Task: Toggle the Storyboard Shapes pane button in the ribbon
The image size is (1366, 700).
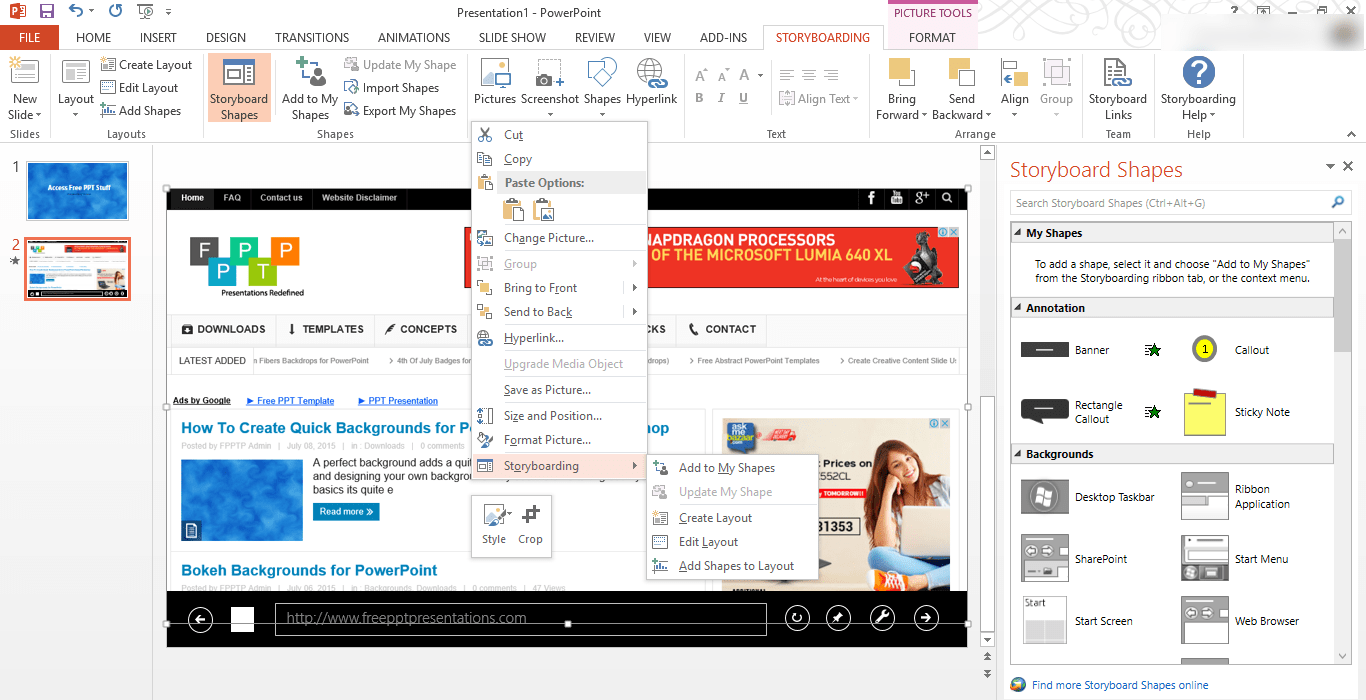Action: click(x=239, y=88)
